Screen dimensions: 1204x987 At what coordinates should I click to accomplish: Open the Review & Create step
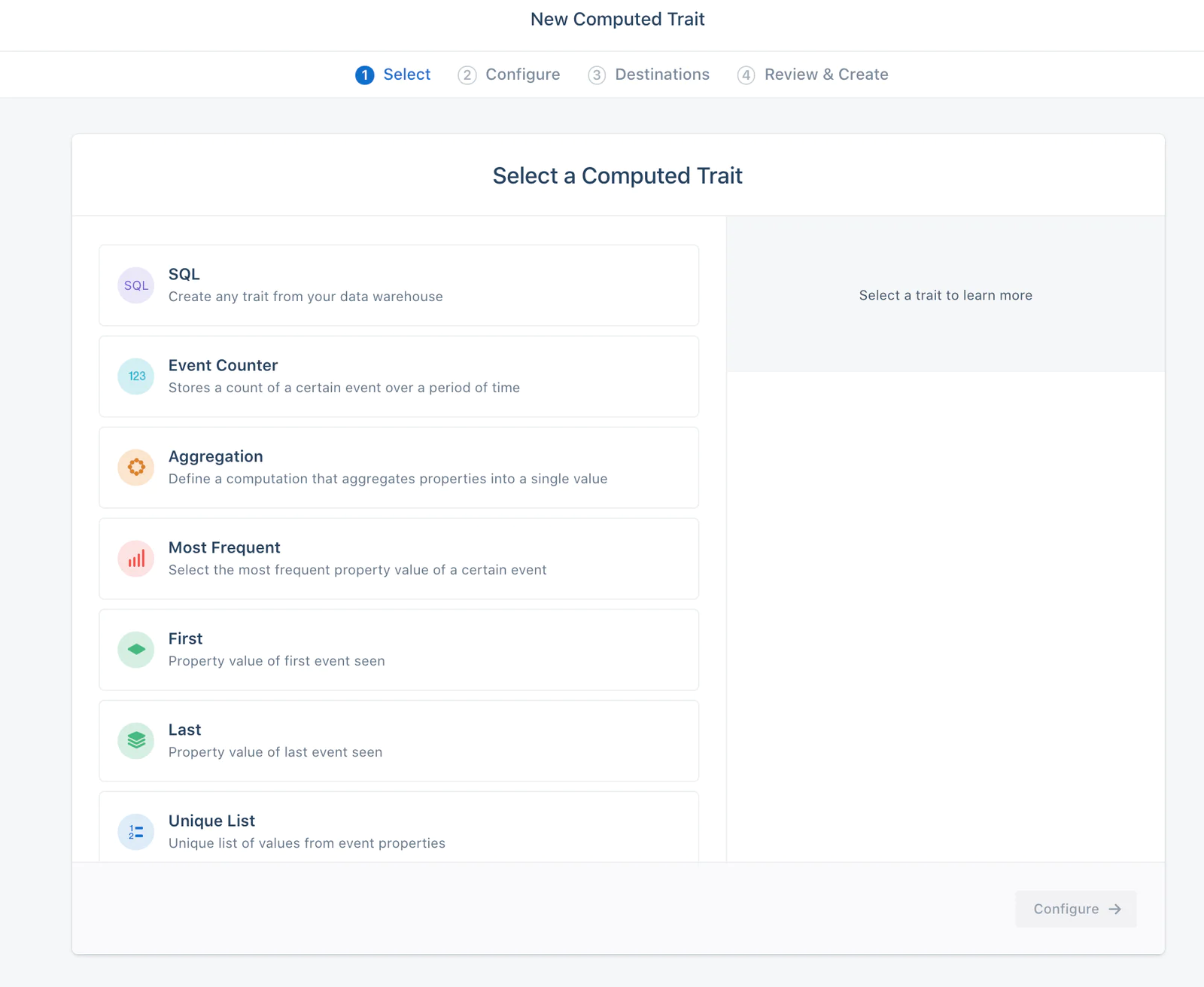[813, 75]
